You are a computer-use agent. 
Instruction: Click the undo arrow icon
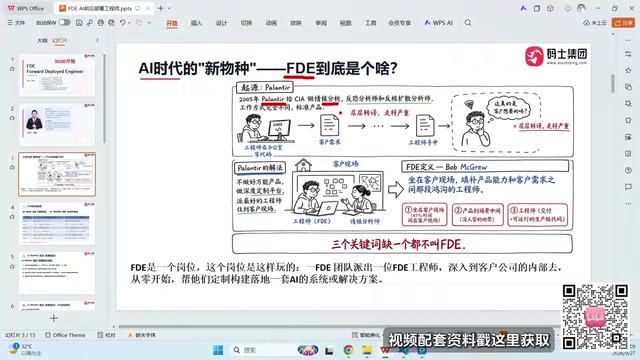(x=122, y=23)
